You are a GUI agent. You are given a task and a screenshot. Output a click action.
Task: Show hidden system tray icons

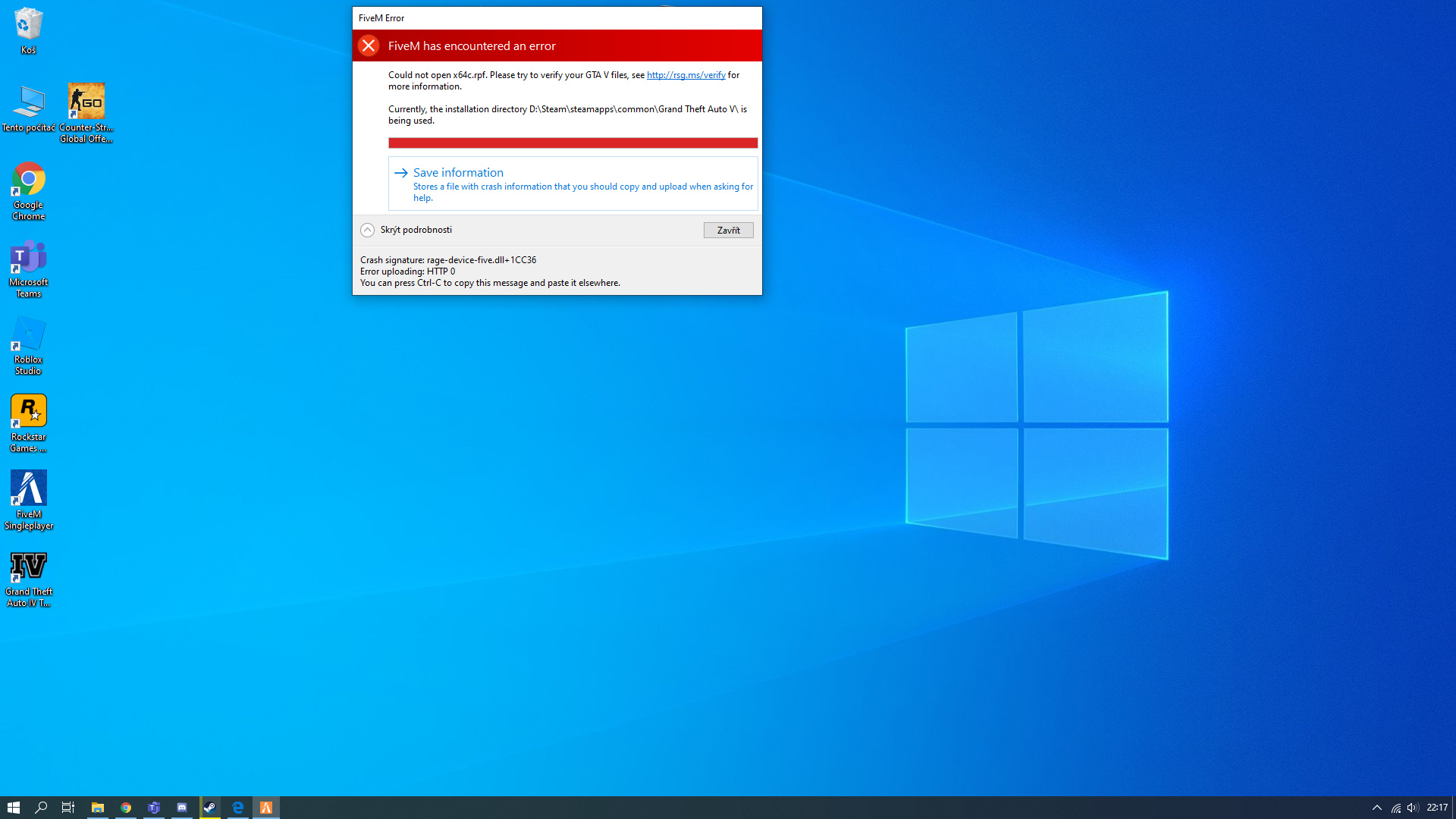(1377, 808)
